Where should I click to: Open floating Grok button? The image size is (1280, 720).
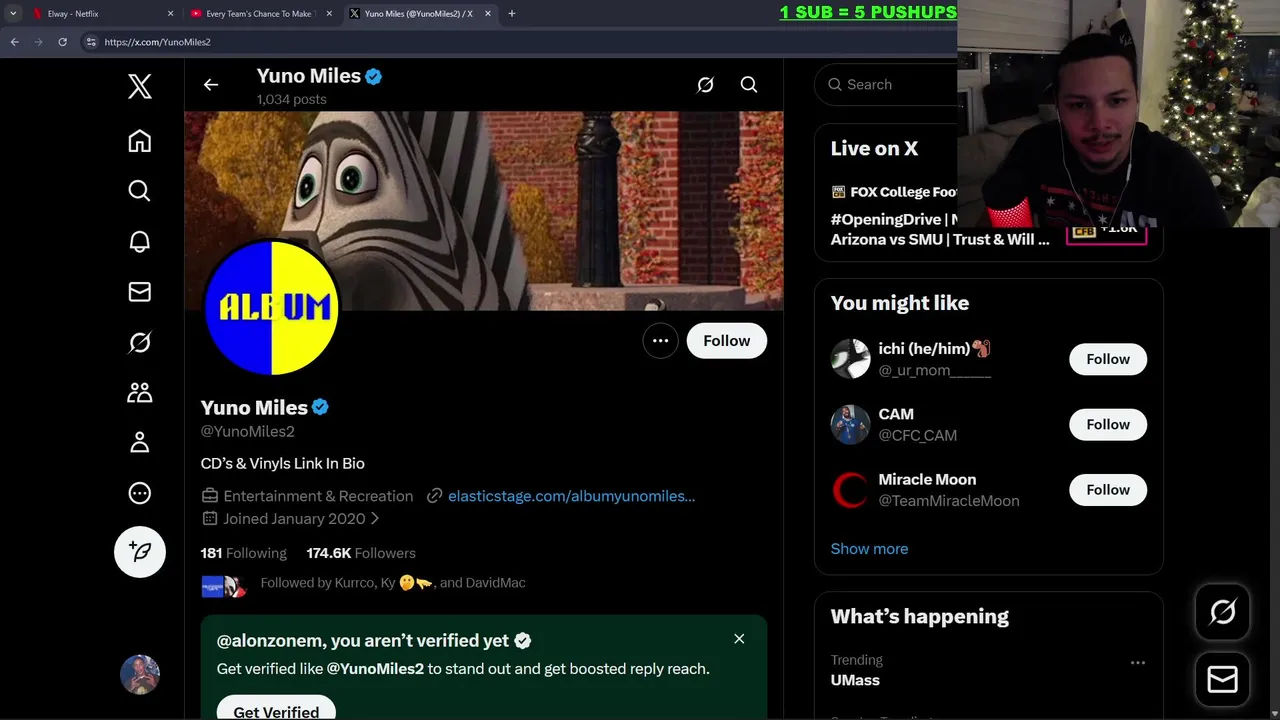point(1223,612)
